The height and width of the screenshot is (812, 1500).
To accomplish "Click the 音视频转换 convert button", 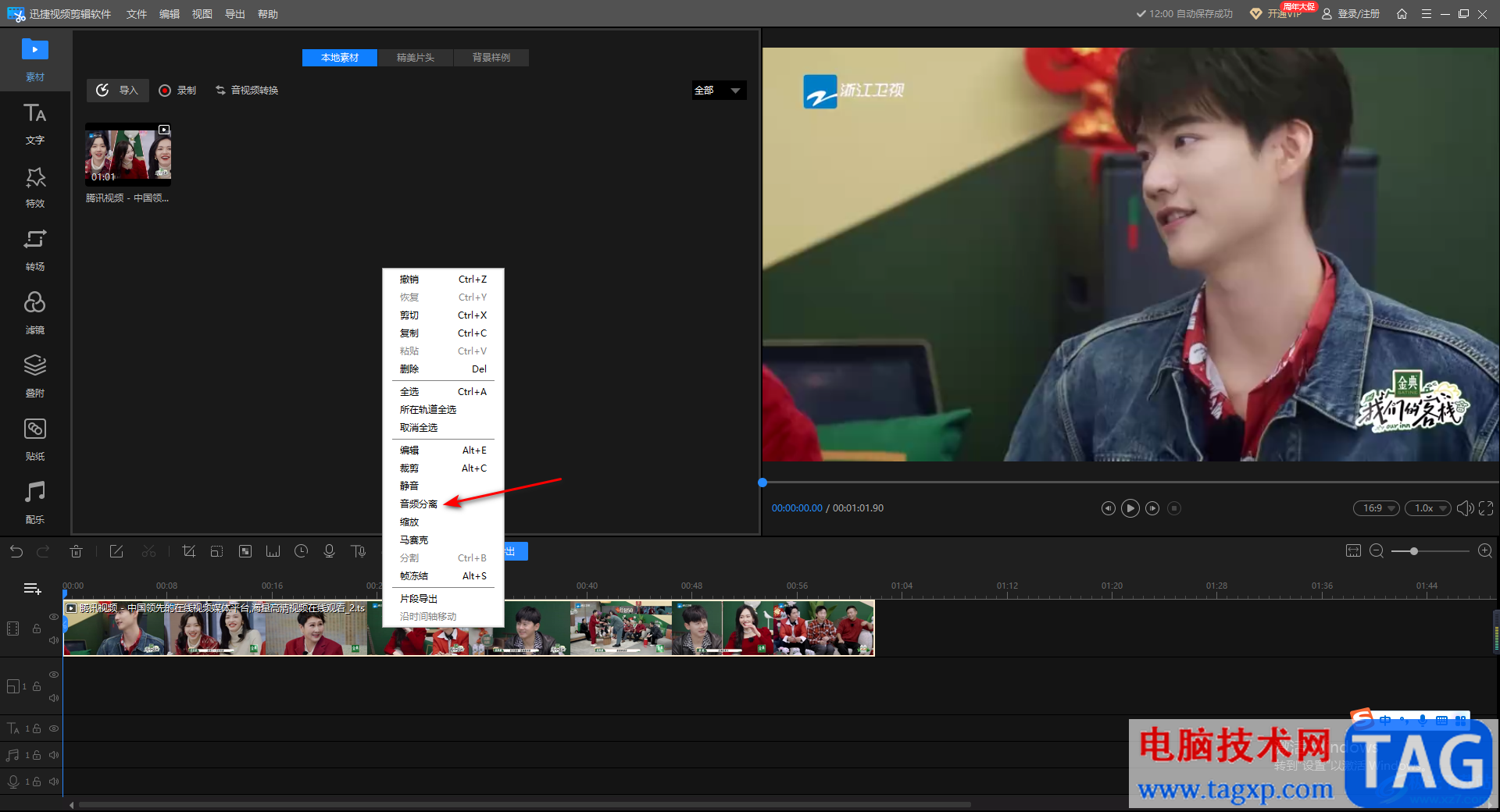I will pyautogui.click(x=247, y=91).
